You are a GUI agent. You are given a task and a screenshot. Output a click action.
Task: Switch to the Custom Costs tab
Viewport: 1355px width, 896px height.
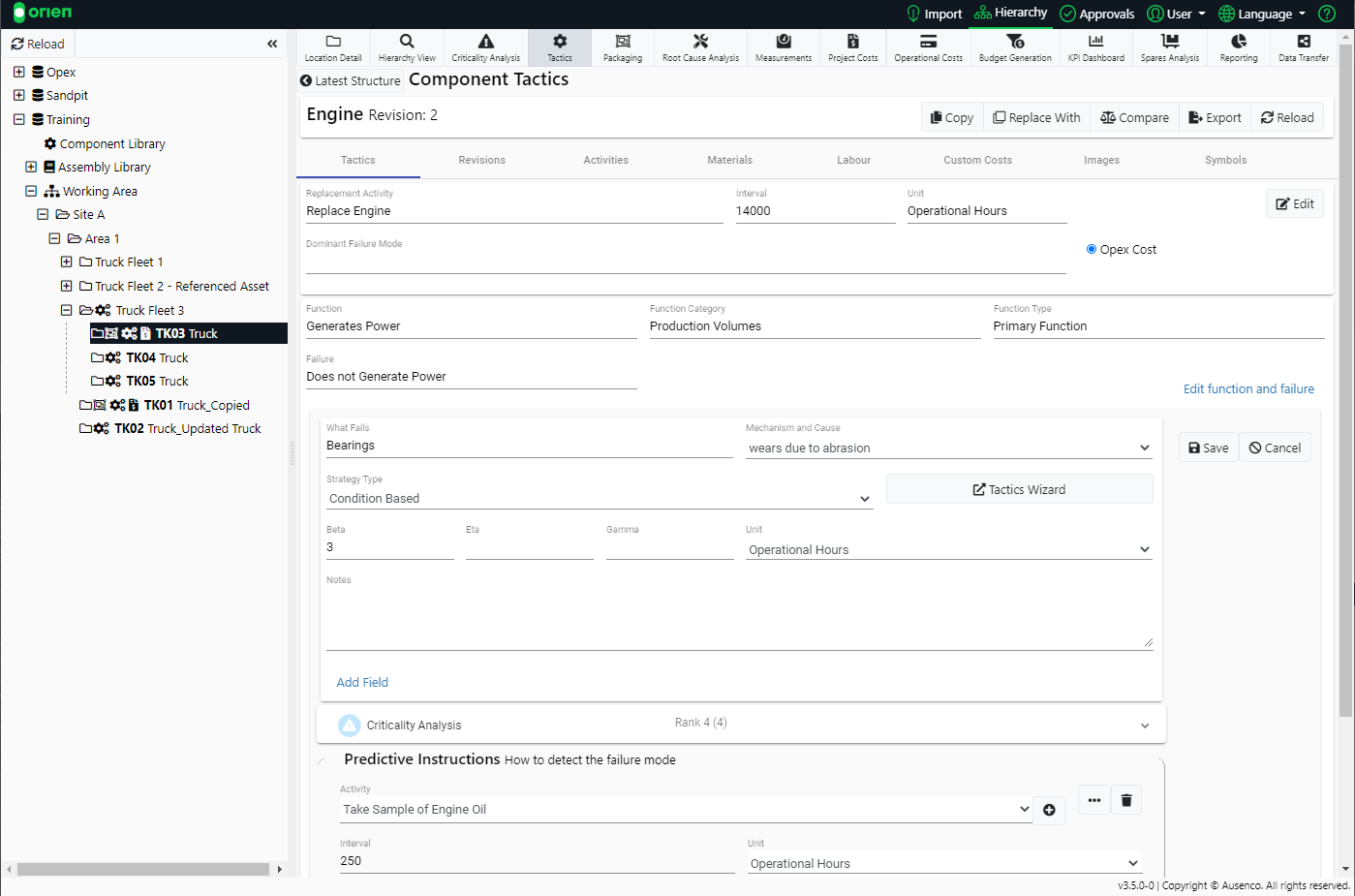click(x=977, y=160)
